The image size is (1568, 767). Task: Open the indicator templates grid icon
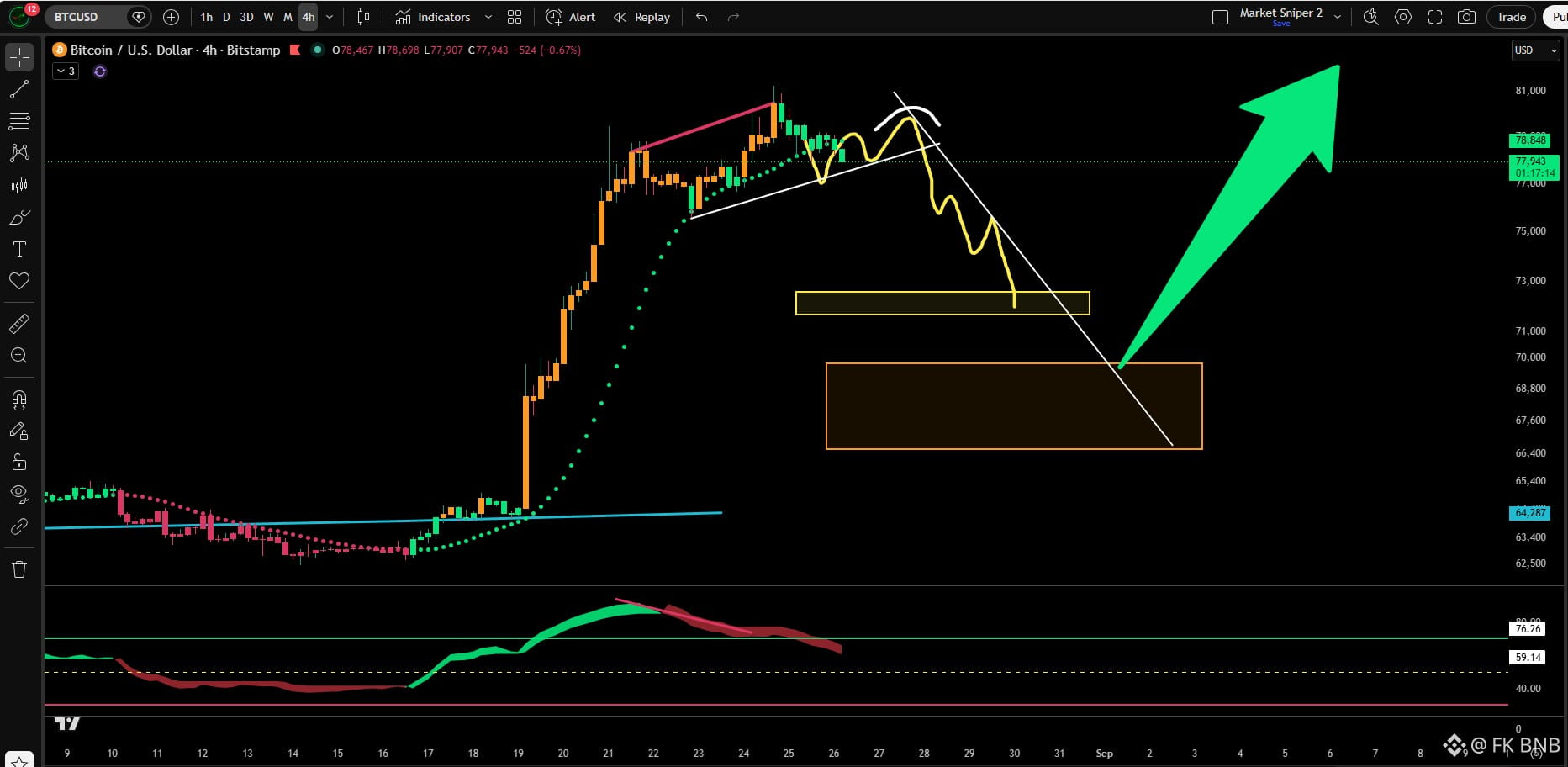[x=515, y=17]
